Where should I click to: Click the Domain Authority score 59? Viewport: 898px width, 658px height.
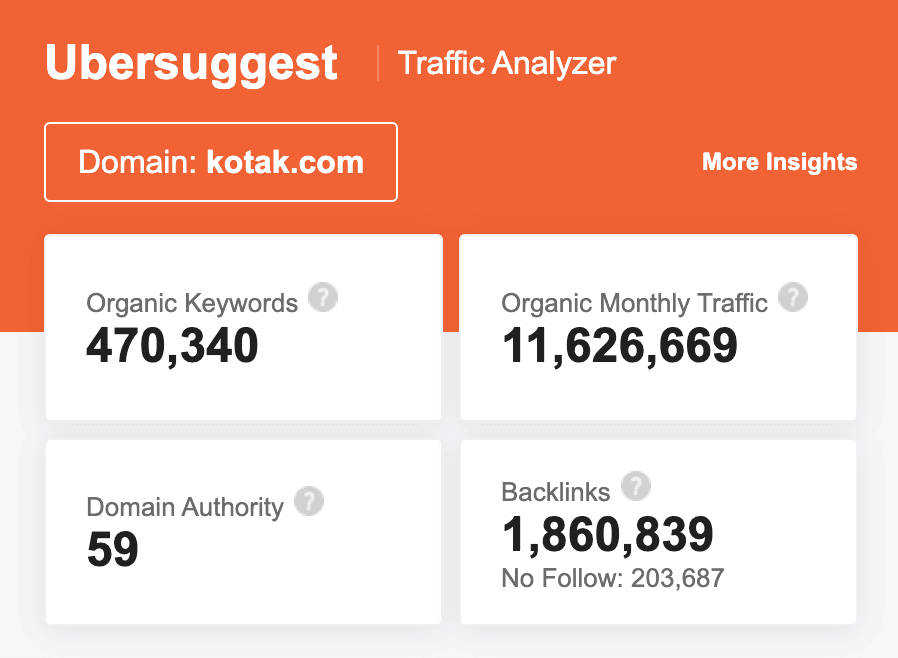[112, 549]
